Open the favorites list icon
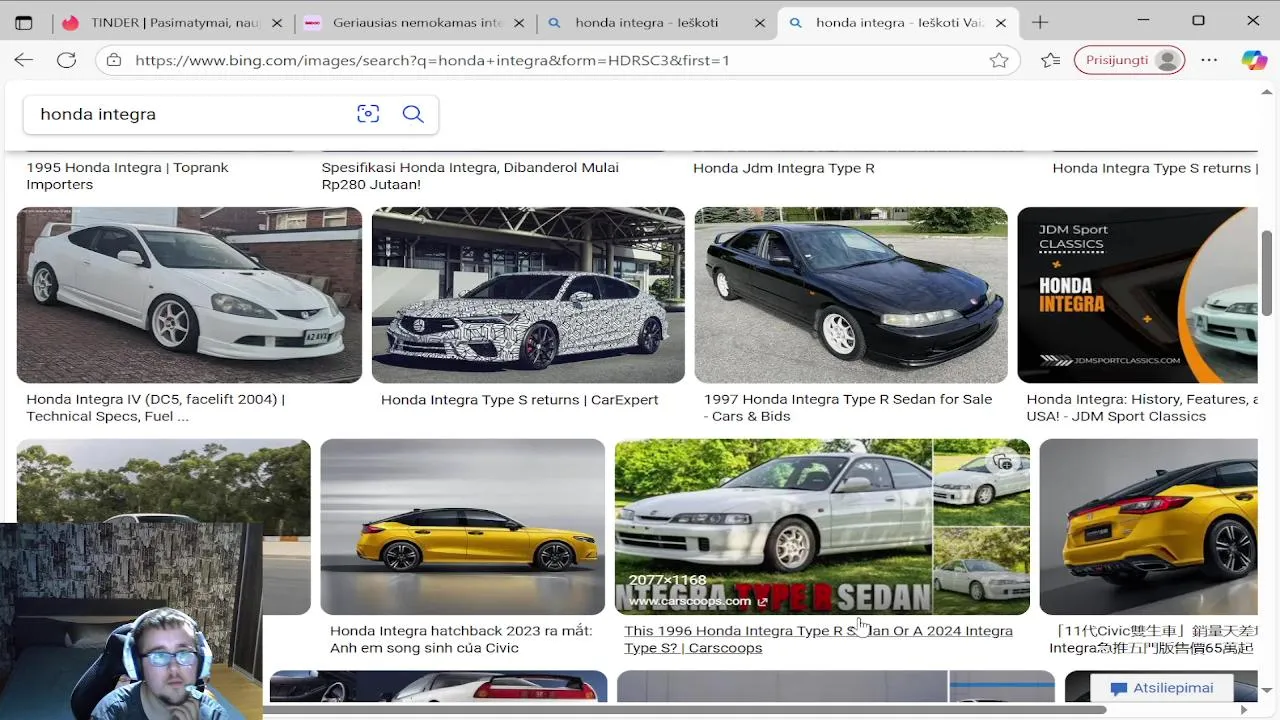 [x=1050, y=60]
